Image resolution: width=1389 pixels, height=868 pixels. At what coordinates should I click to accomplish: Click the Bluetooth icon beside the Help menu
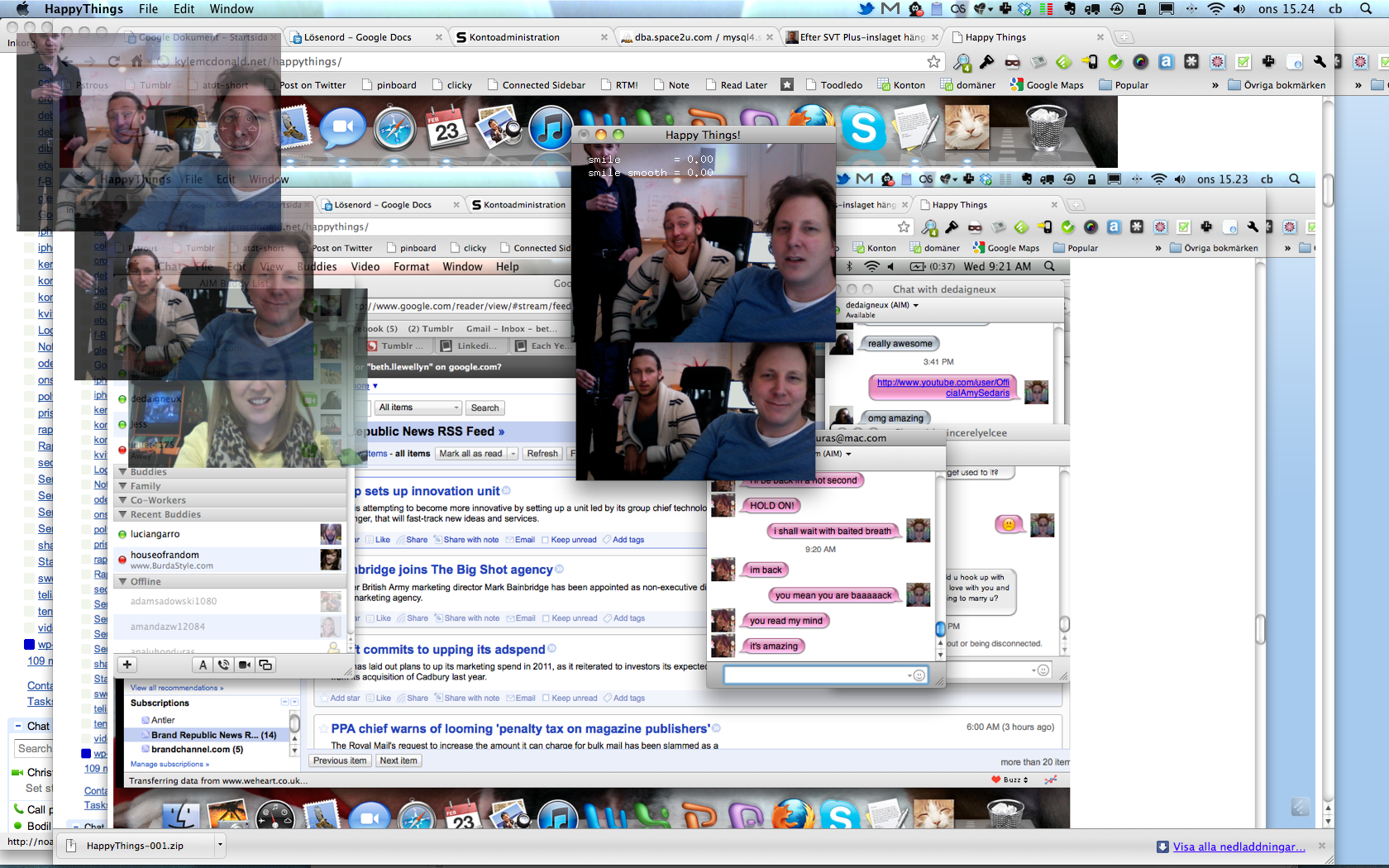point(849,266)
